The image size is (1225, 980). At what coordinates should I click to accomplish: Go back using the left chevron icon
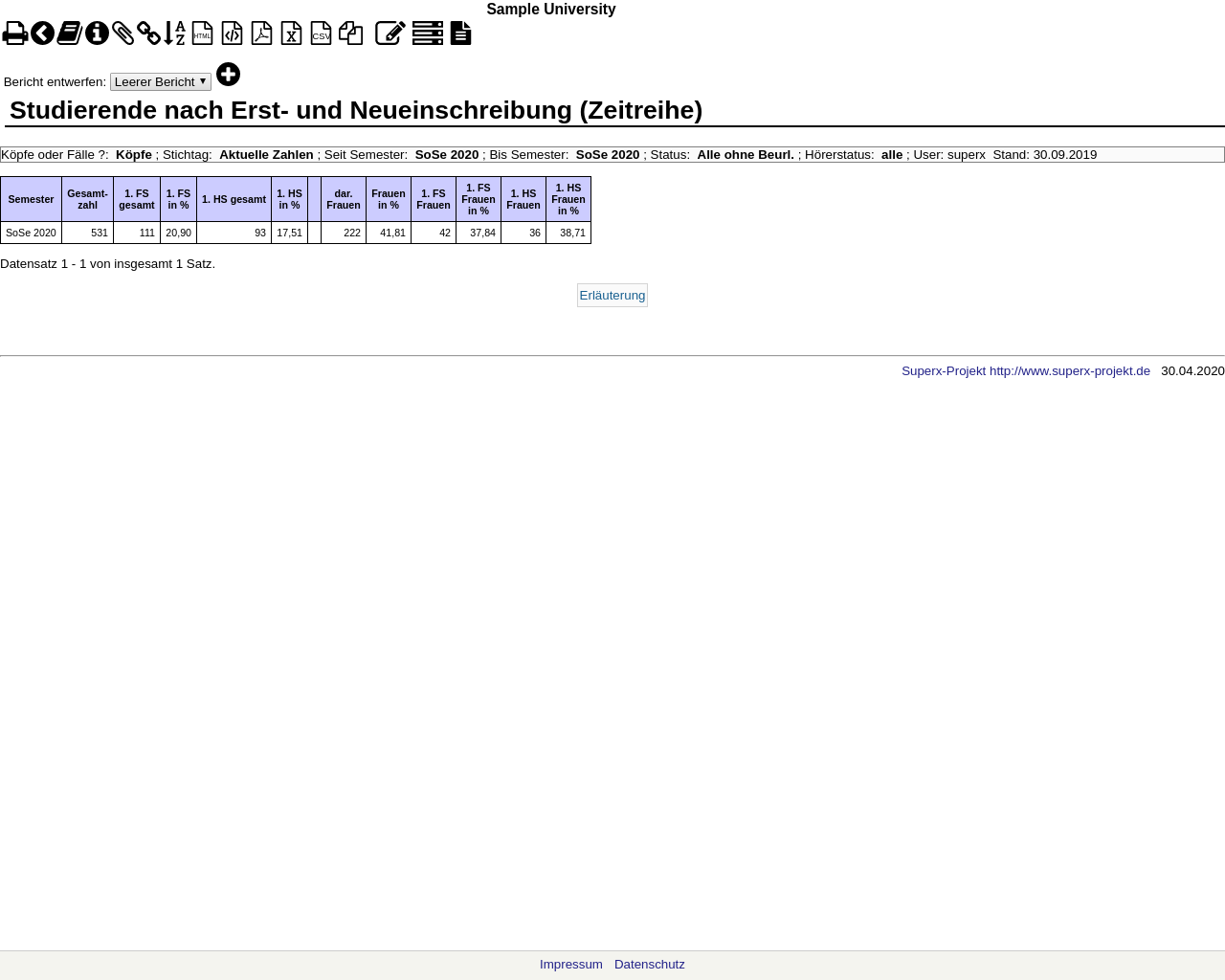42,34
